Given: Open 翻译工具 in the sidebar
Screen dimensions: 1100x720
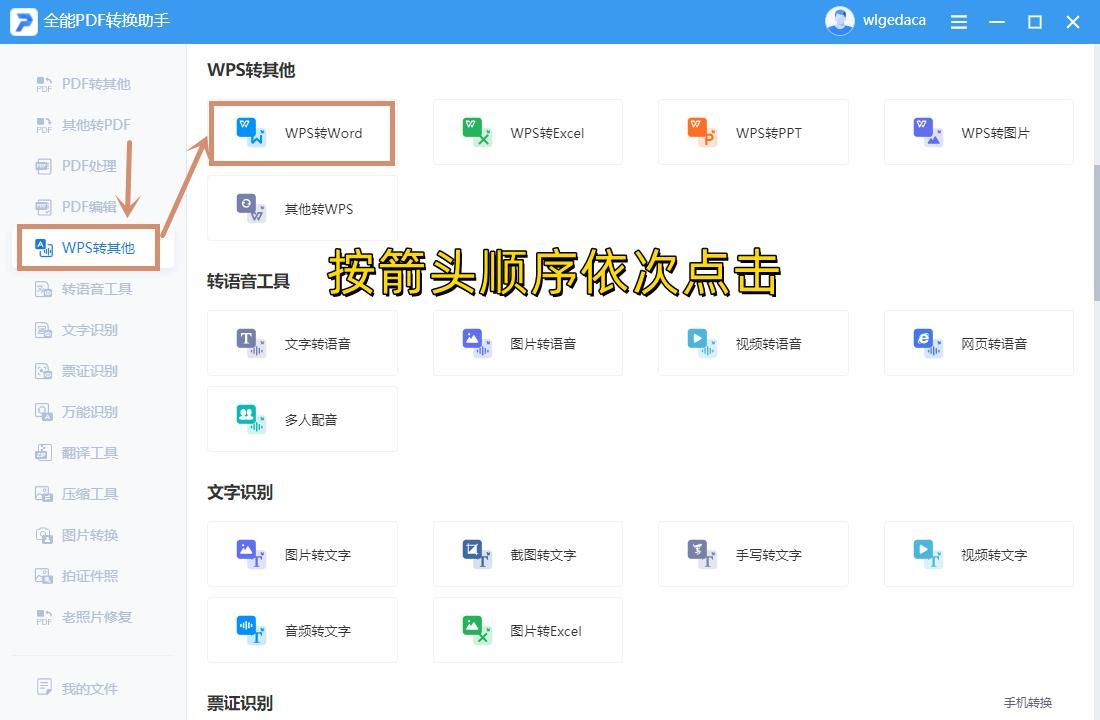Looking at the screenshot, I should [x=76, y=453].
